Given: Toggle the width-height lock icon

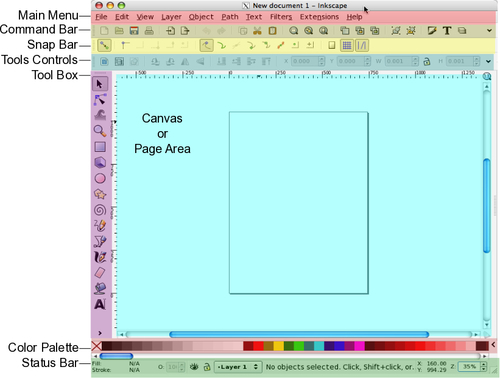Looking at the screenshot, I should click(427, 61).
